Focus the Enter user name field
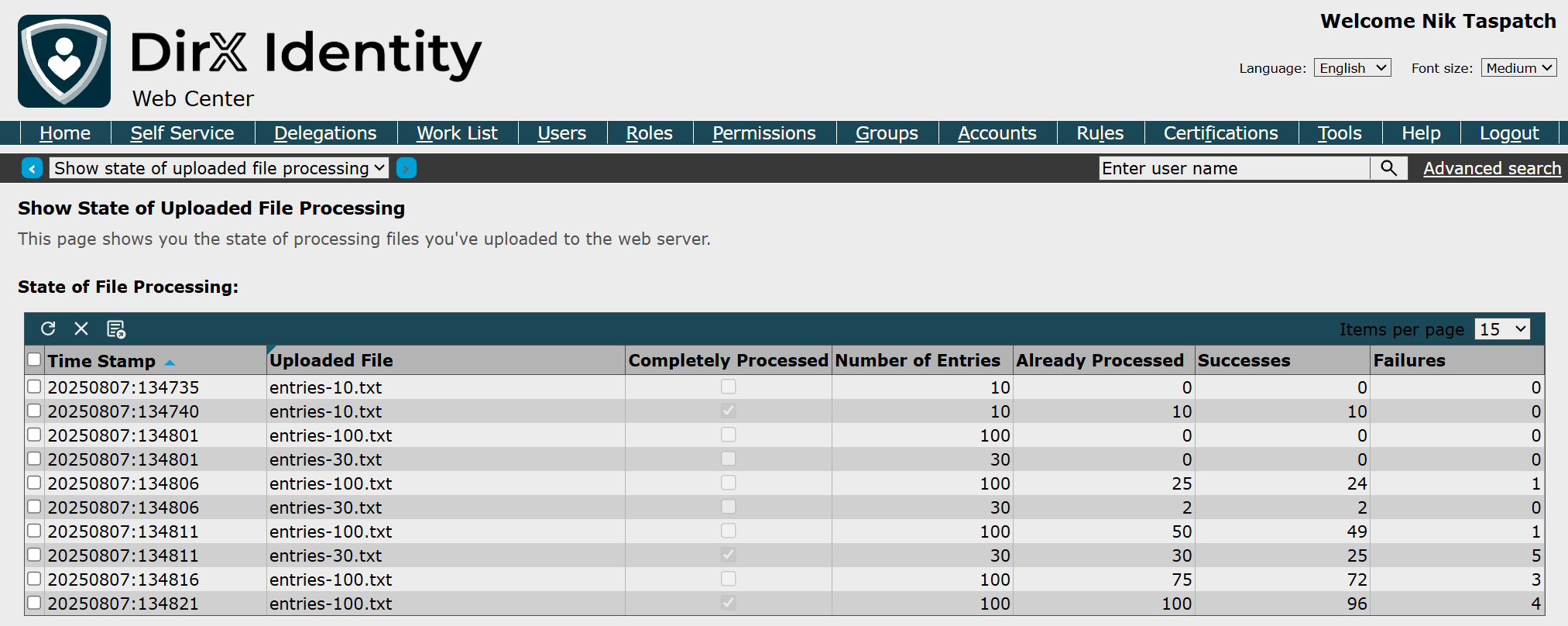Image resolution: width=1568 pixels, height=626 pixels. tap(1234, 168)
